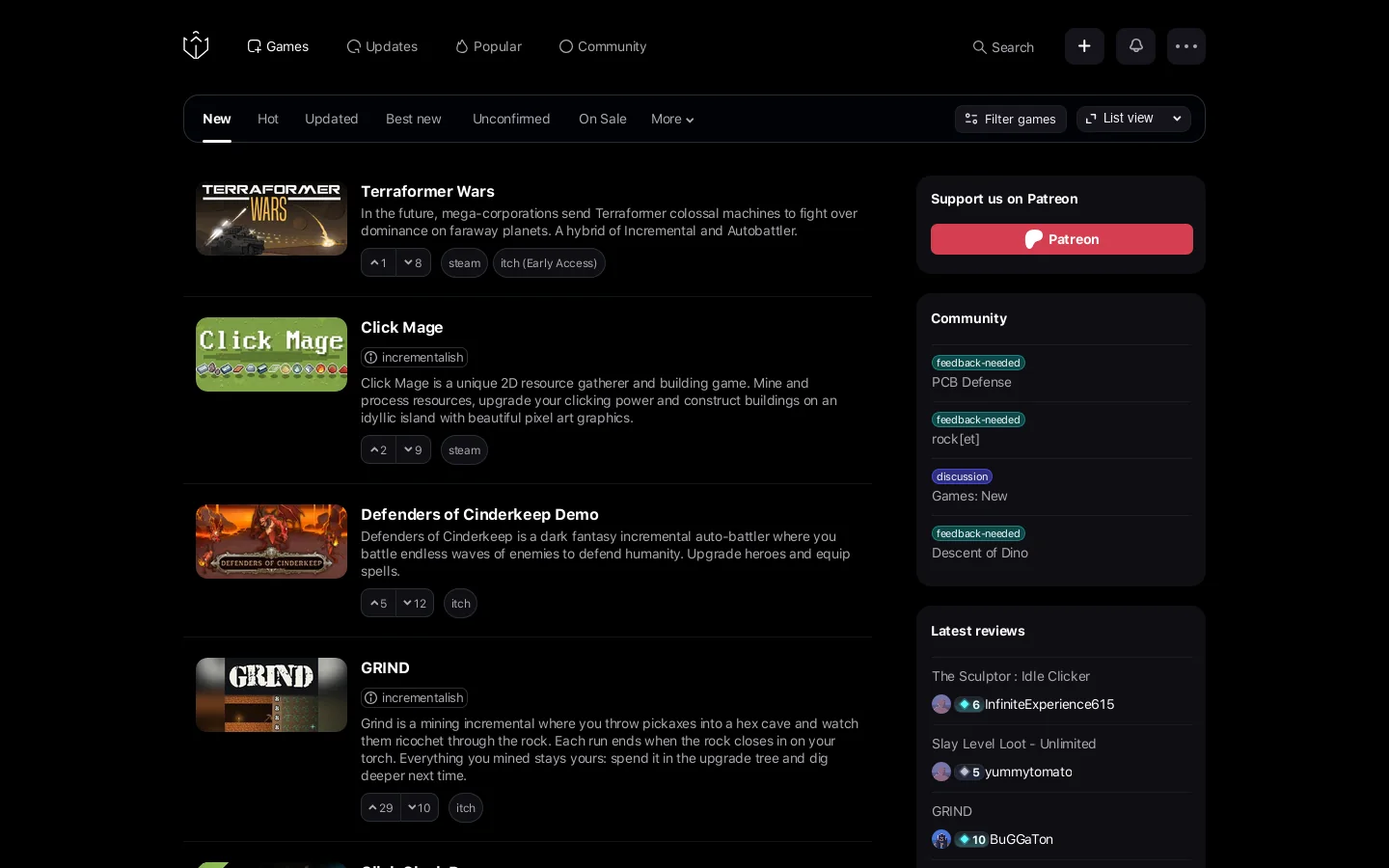
Task: Switch to the Best new tab
Action: point(414,119)
